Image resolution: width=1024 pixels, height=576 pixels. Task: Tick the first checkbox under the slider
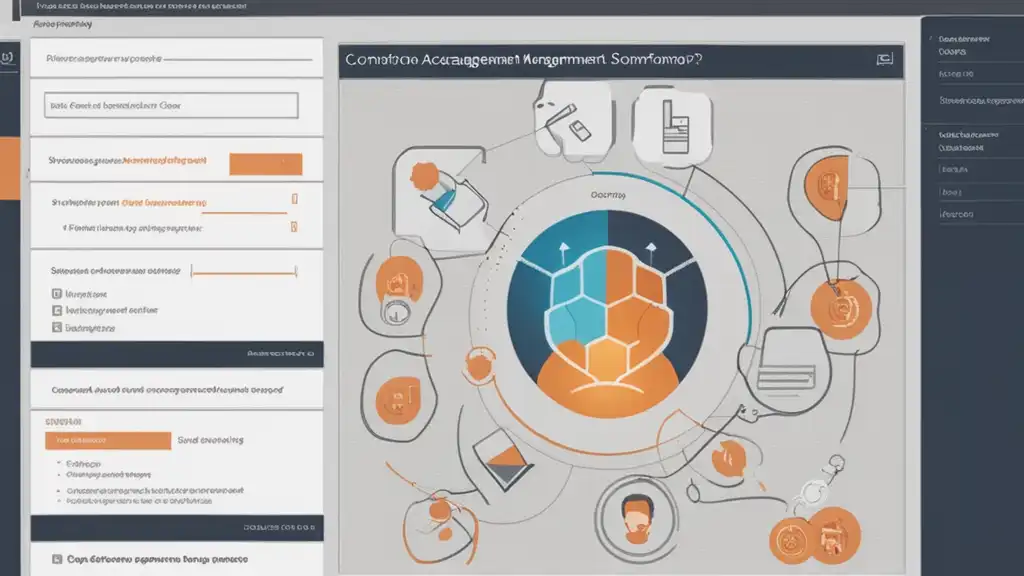[57, 294]
